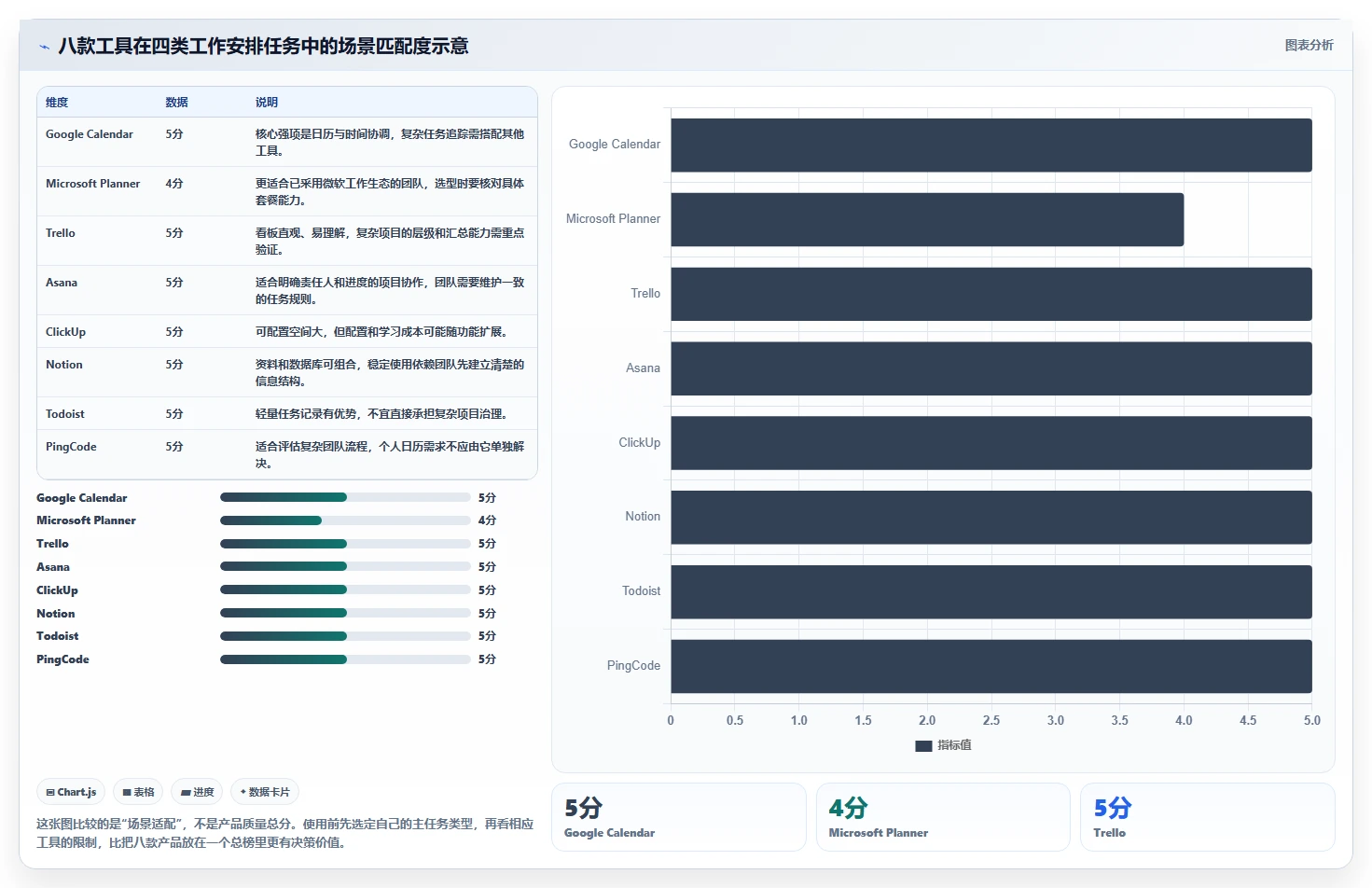The height and width of the screenshot is (888, 1372).
Task: Click the Todoist description starting 轻量任务记录
Action: coord(381,414)
